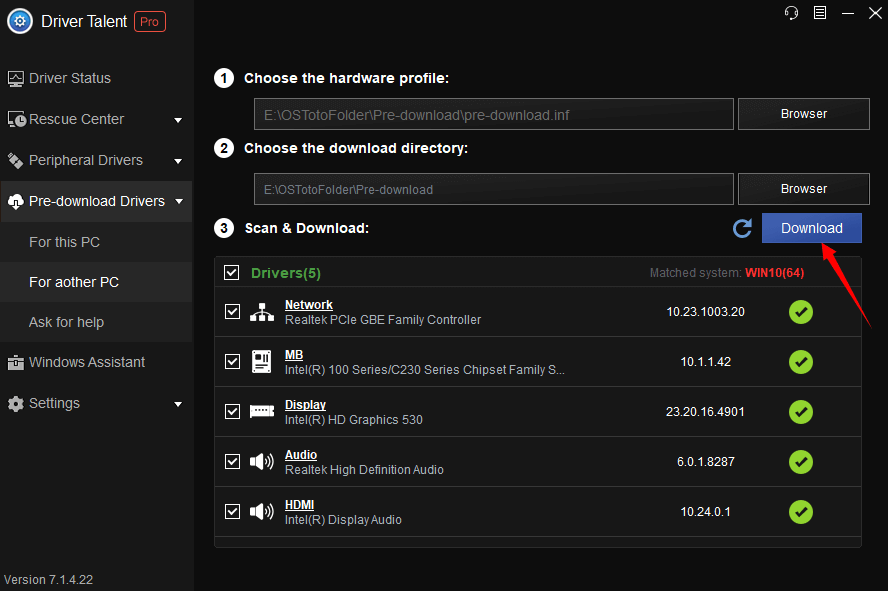Viewport: 888px width, 591px height.
Task: Uncheck the MB driver checkbox
Action: pyautogui.click(x=232, y=362)
